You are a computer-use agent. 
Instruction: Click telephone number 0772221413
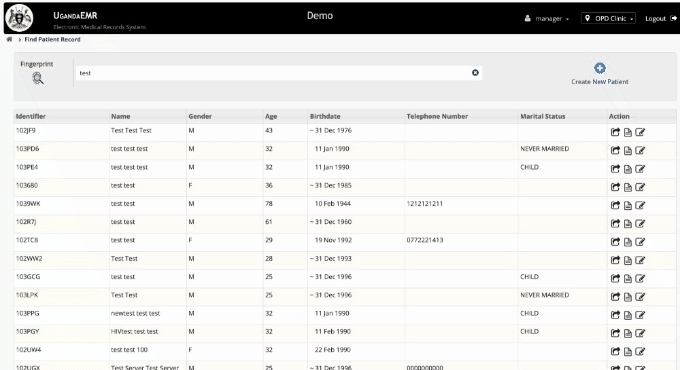[425, 240]
